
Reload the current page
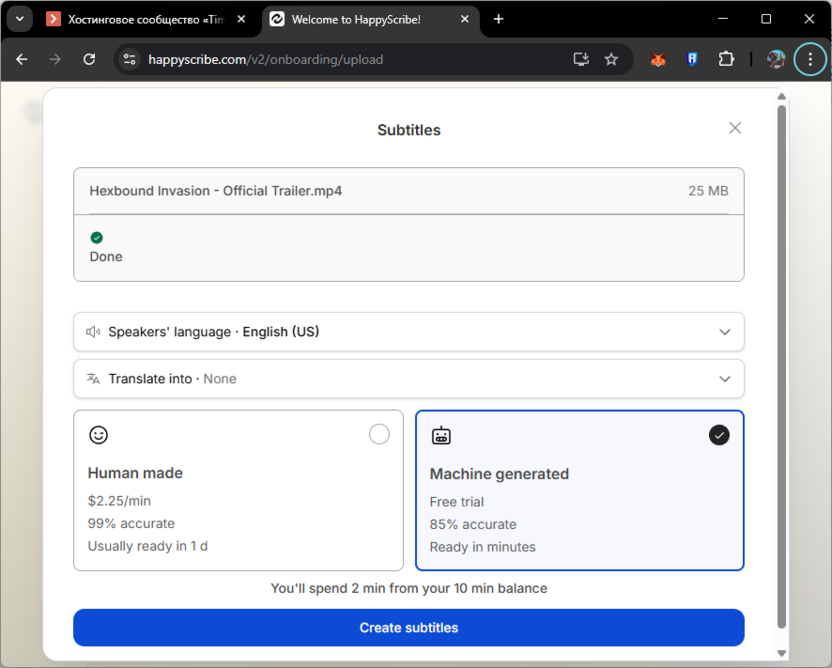click(89, 59)
